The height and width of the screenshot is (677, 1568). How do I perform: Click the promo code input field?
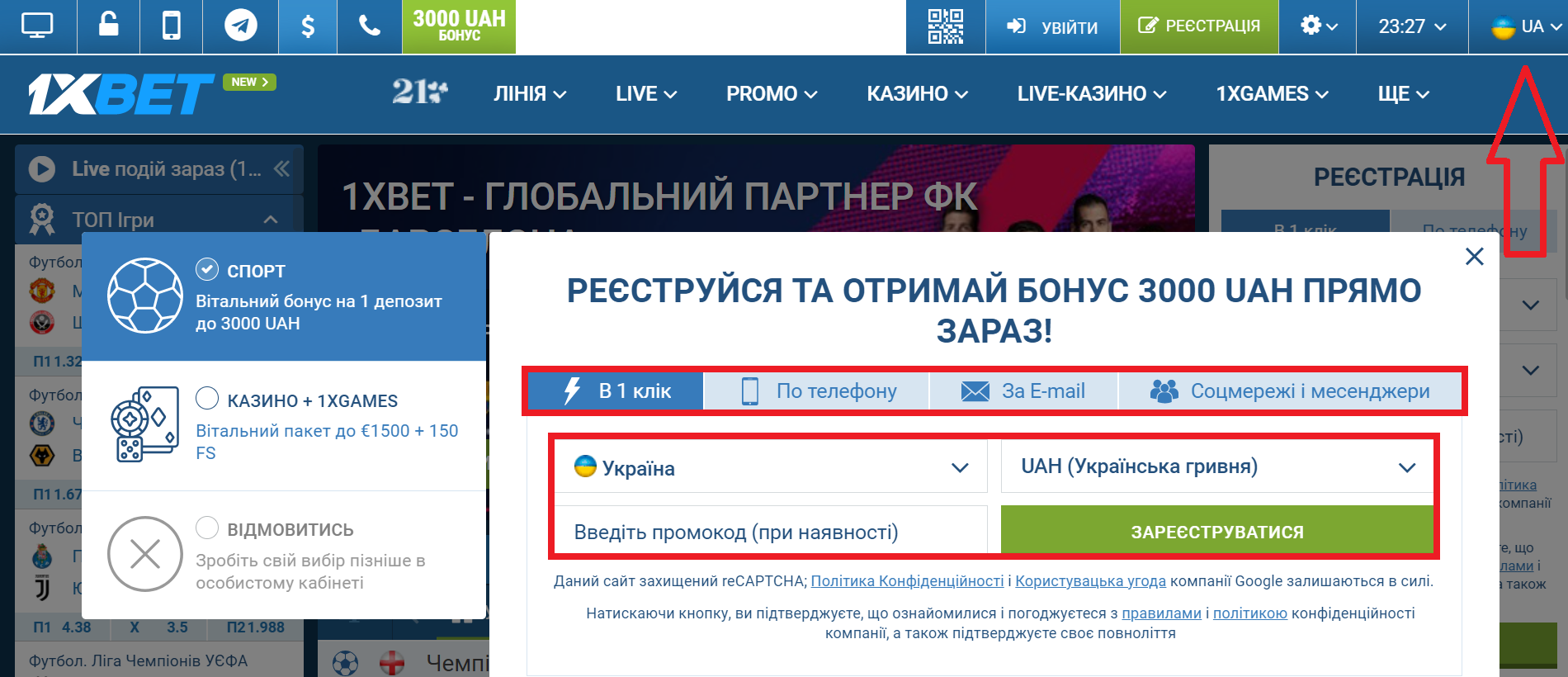tap(771, 532)
